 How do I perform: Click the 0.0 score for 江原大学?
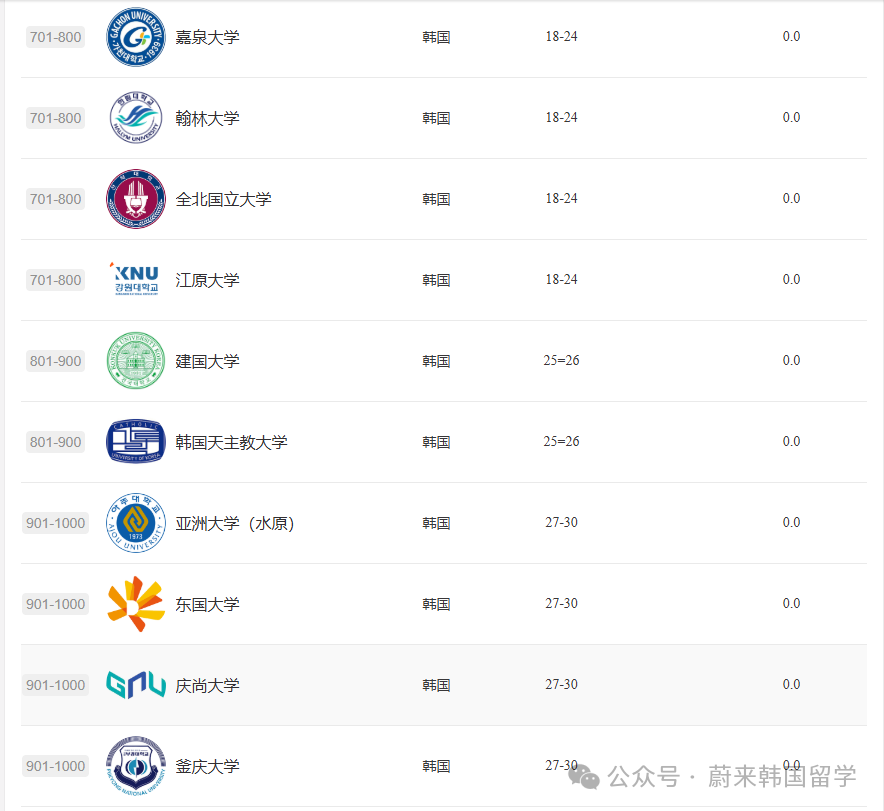point(792,280)
